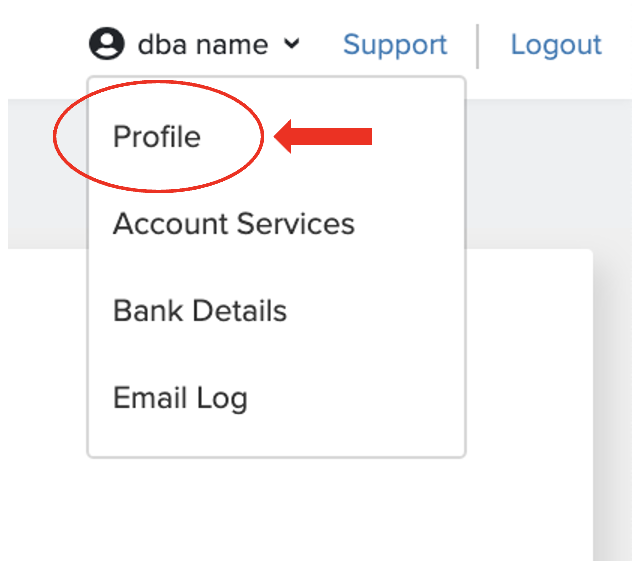Open Account Services from the menu

(233, 224)
